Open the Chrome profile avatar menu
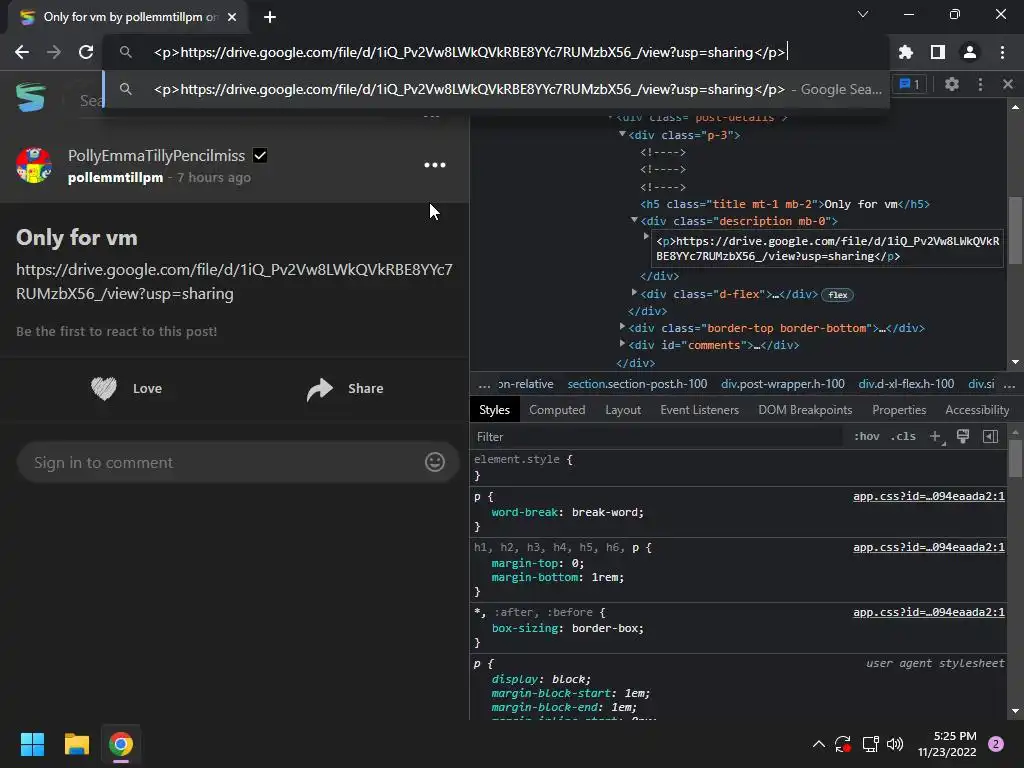Image resolution: width=1024 pixels, height=768 pixels. [970, 52]
